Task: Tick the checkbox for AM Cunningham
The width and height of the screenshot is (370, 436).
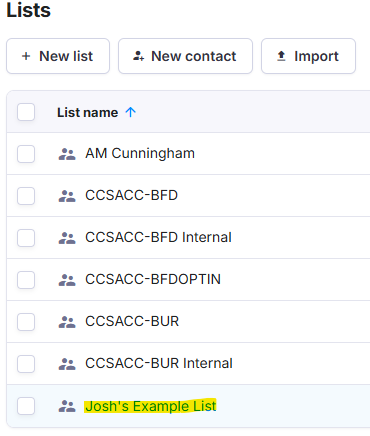Action: click(26, 154)
